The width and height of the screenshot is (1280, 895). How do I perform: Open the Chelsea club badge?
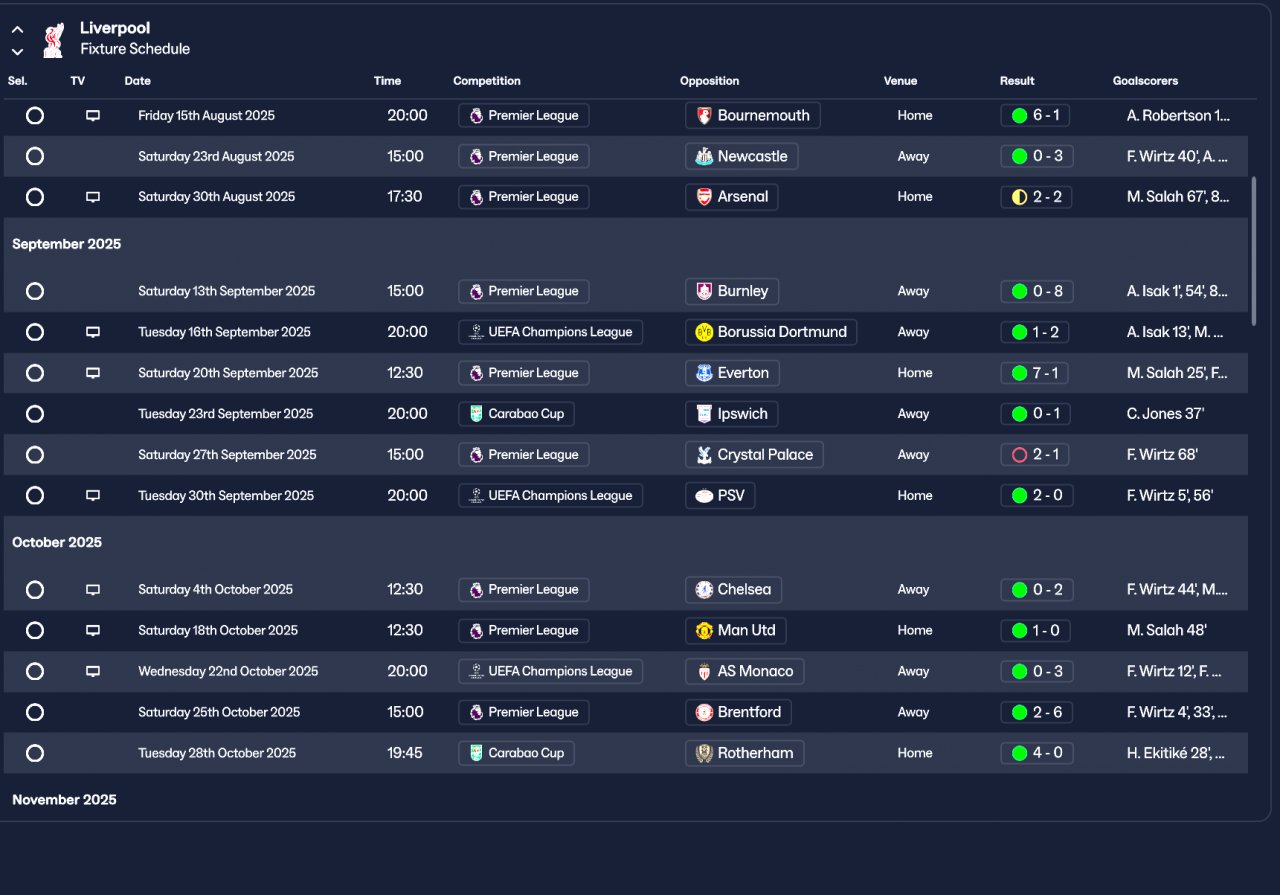704,590
